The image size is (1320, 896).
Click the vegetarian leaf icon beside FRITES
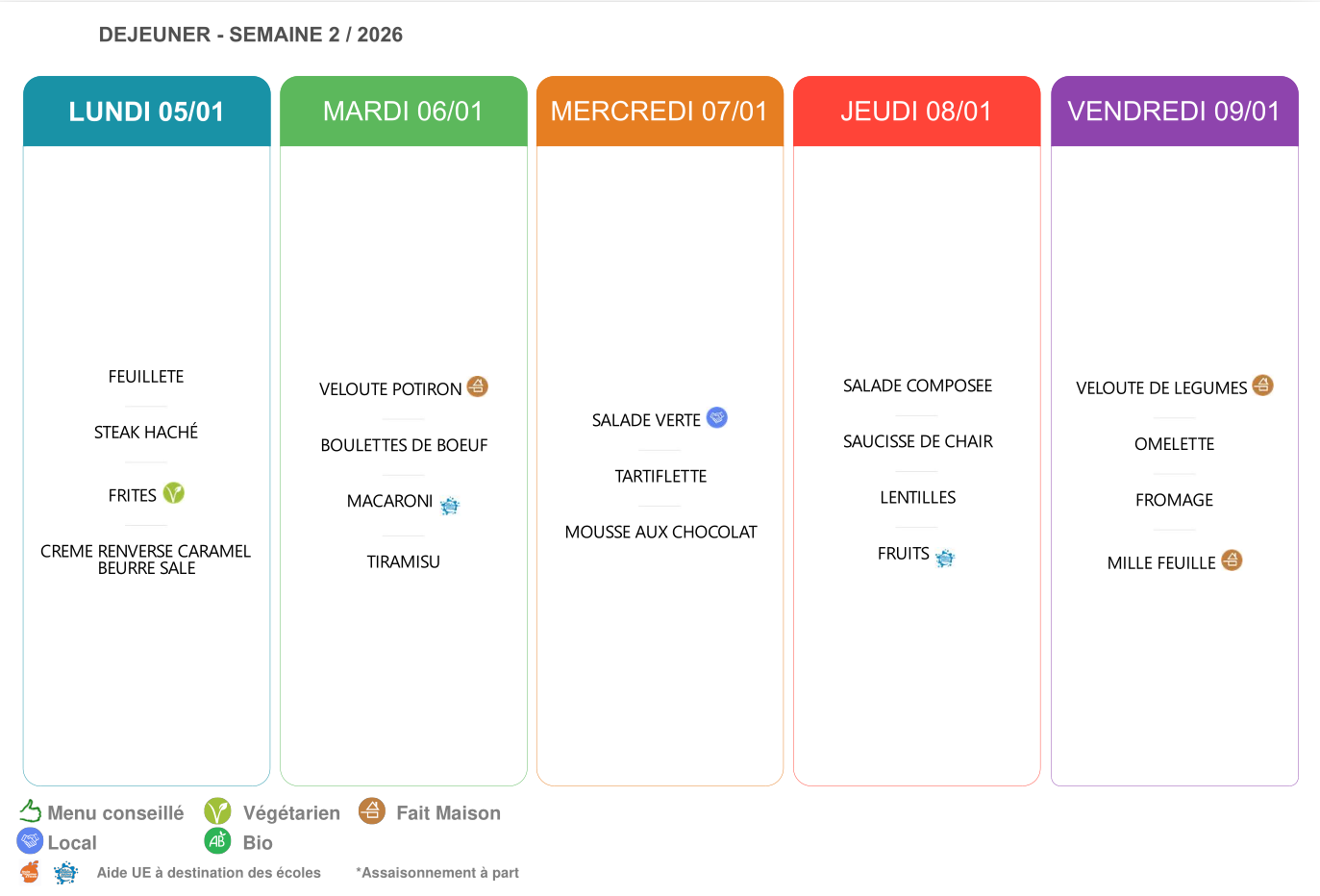click(173, 493)
